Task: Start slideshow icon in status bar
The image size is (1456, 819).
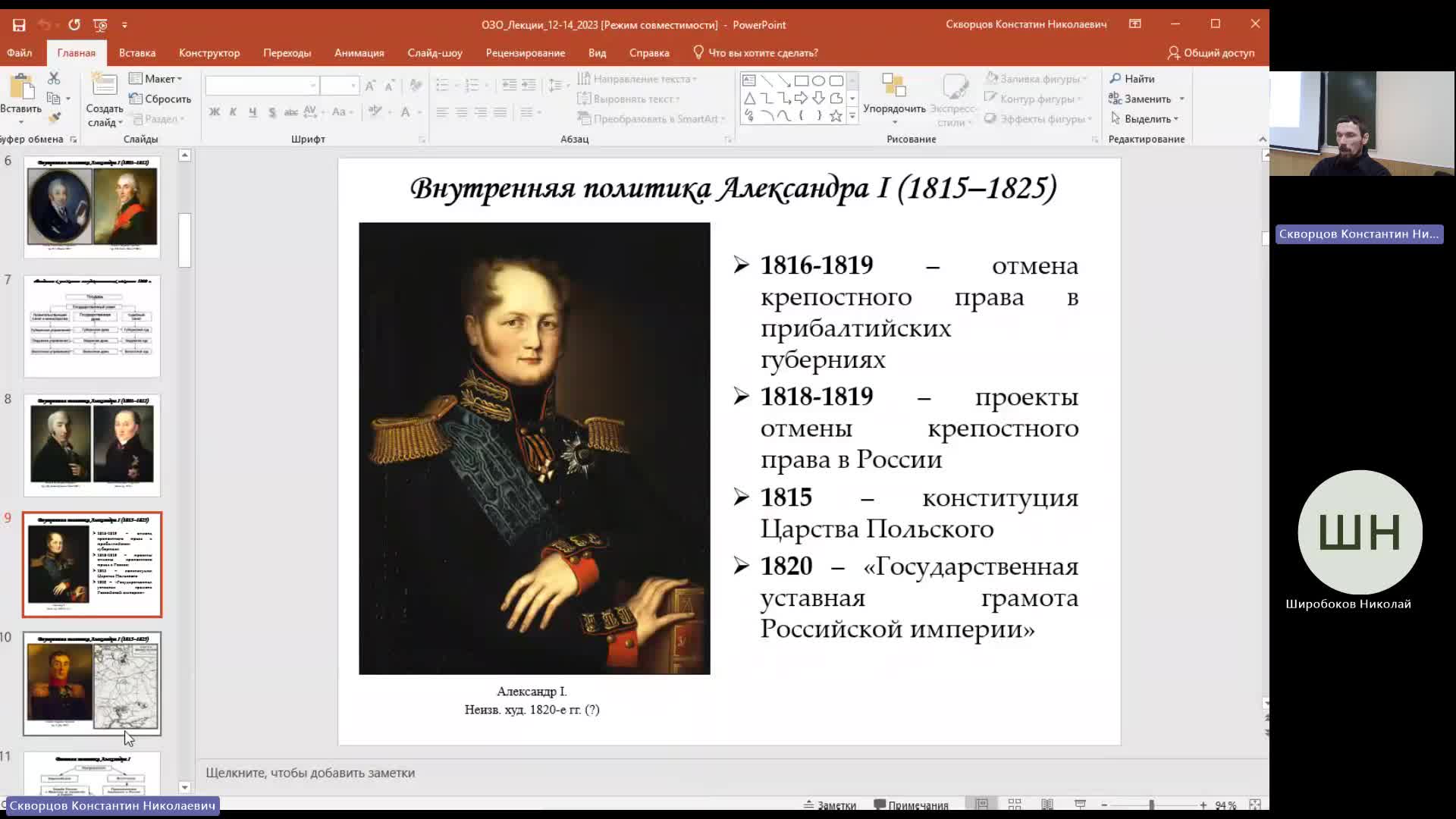Action: coord(1081,805)
